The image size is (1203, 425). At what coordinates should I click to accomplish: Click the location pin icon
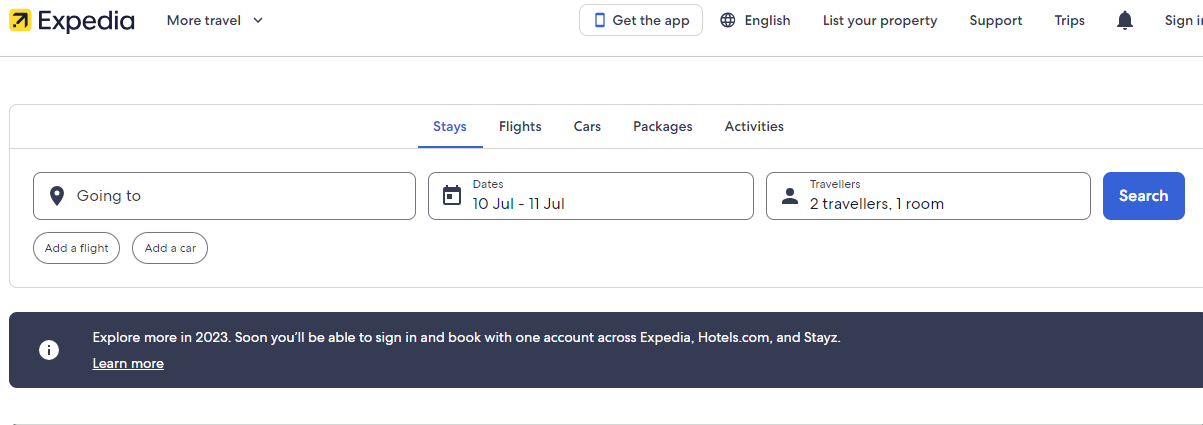point(57,196)
